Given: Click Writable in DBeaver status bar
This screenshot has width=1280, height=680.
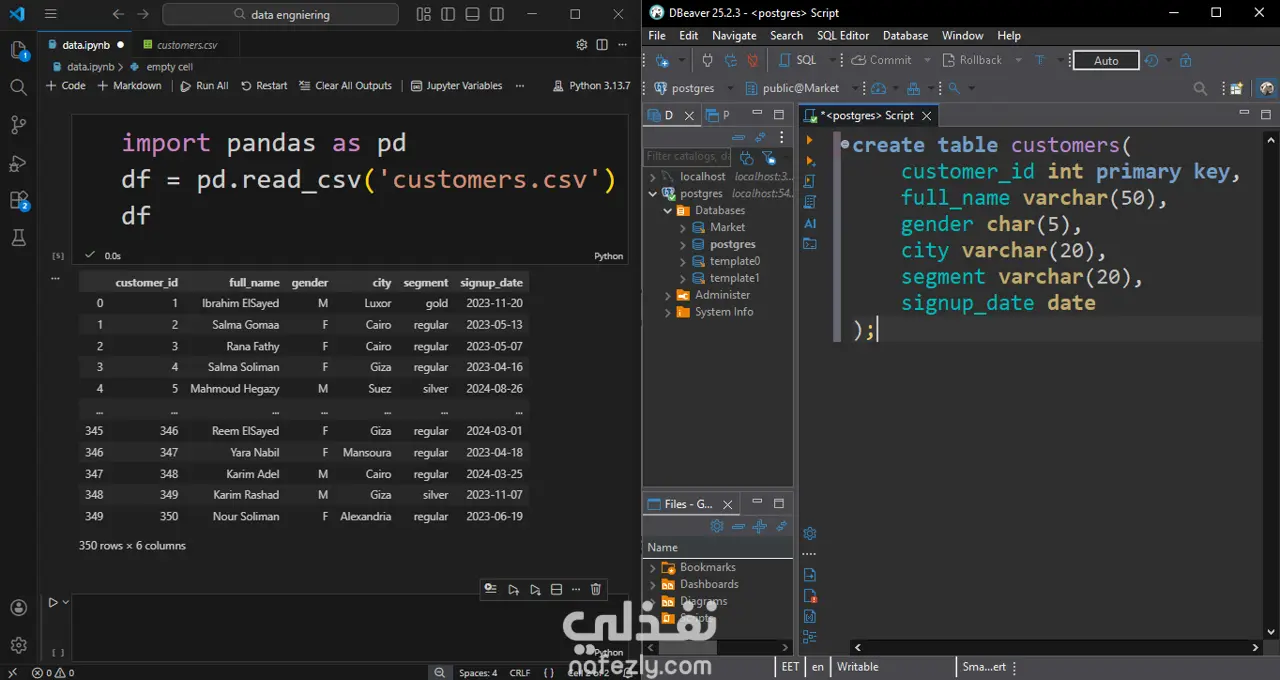Looking at the screenshot, I should (858, 667).
